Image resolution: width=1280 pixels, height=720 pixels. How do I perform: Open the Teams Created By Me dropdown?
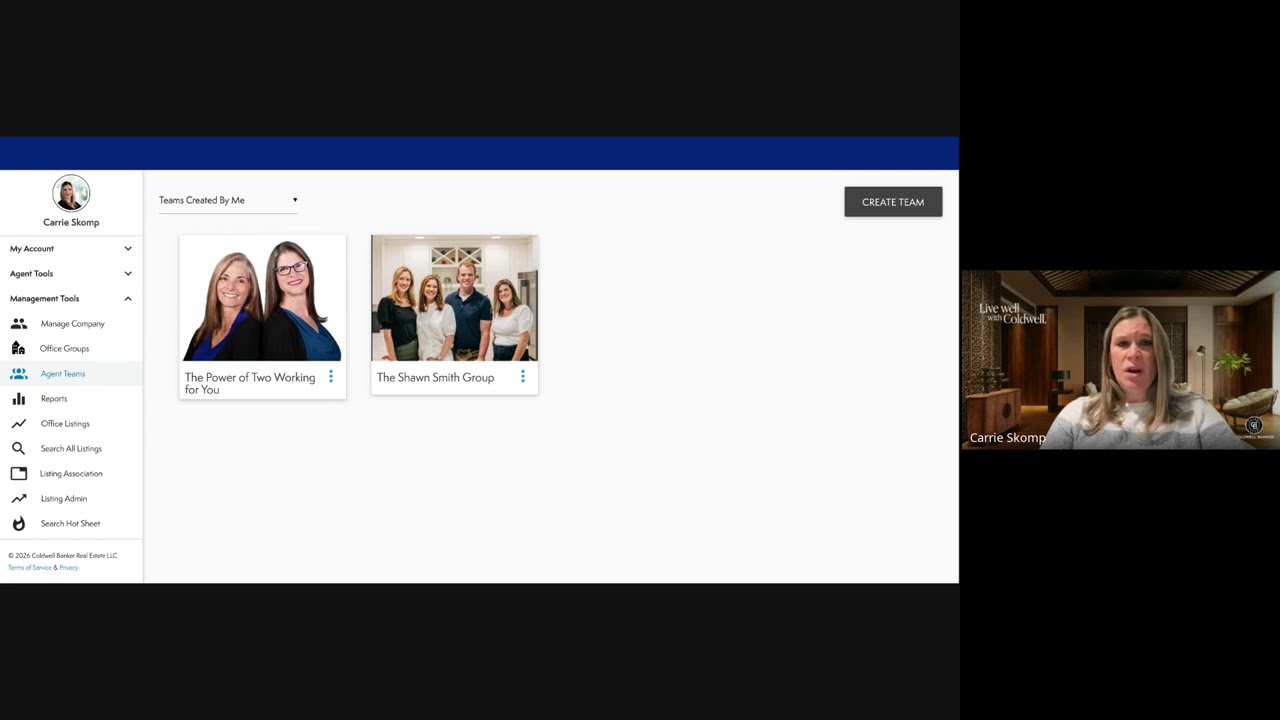[228, 201]
